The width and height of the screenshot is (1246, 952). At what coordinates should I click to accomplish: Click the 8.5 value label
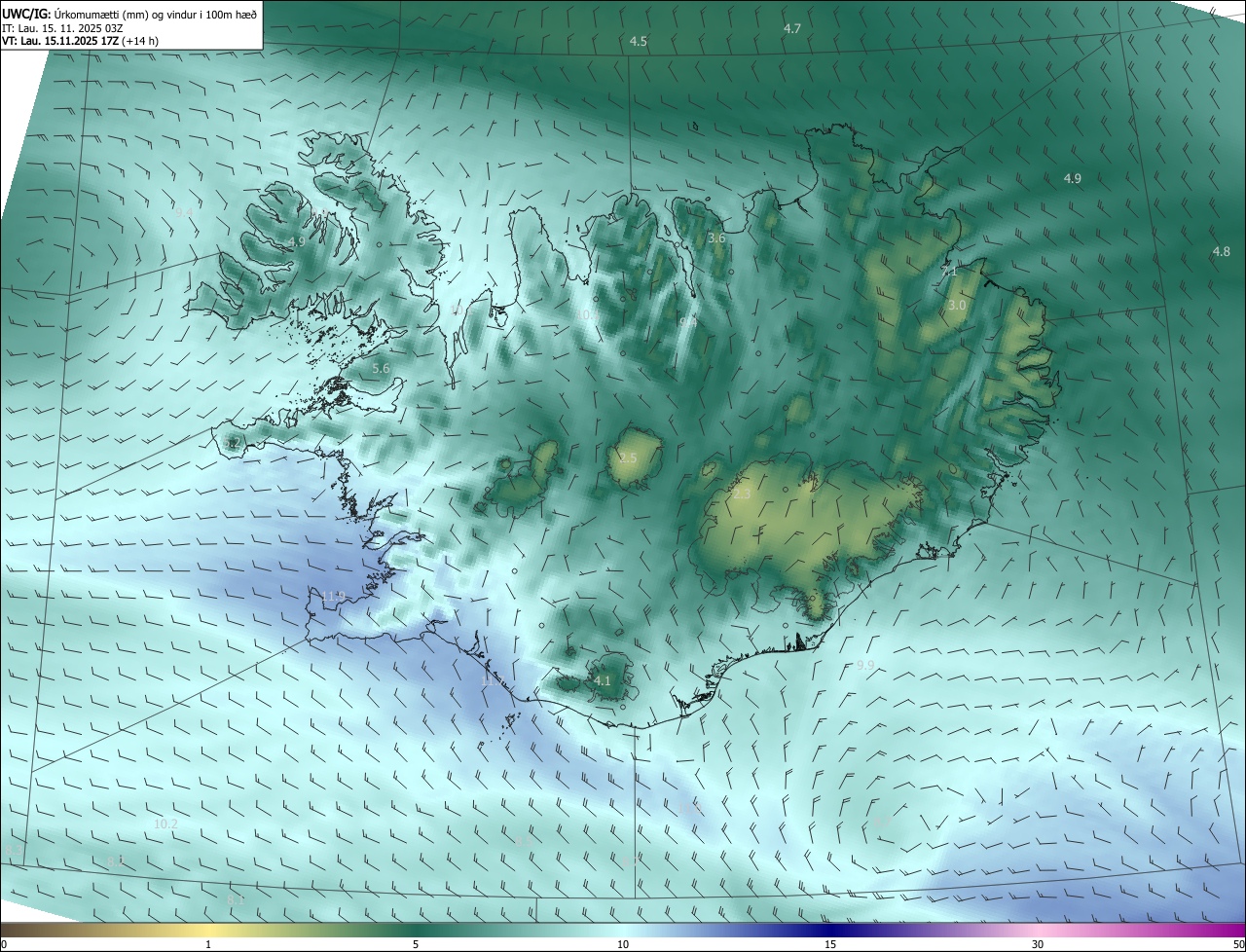[x=522, y=839]
